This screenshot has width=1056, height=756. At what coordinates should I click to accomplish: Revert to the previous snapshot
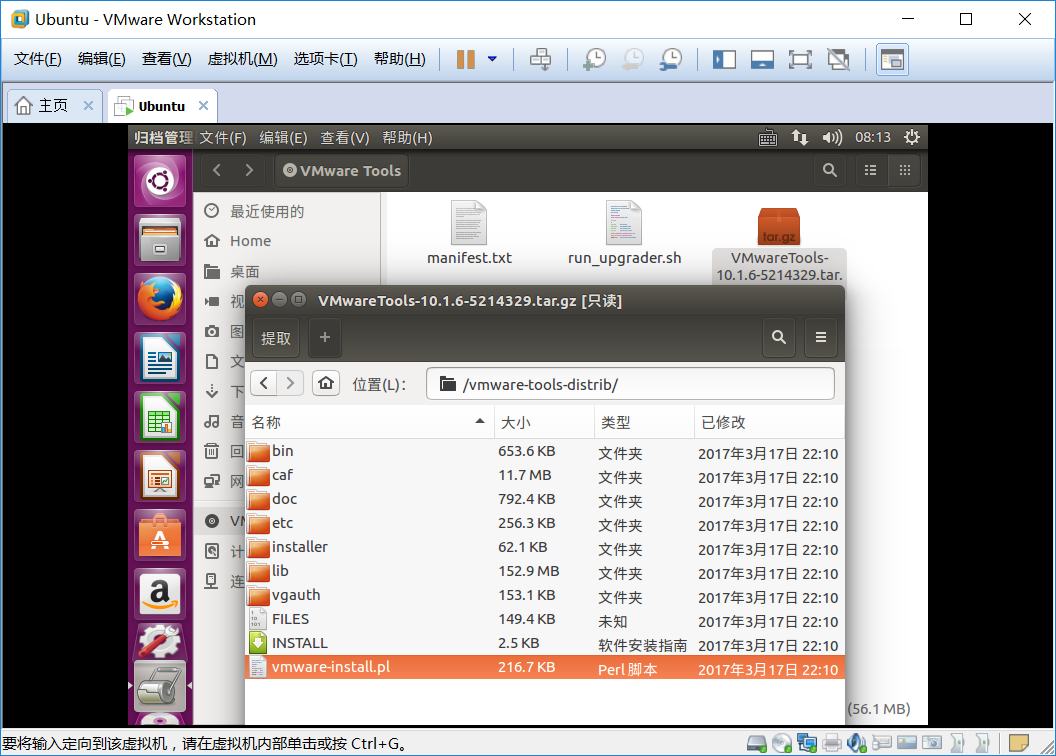tap(632, 59)
